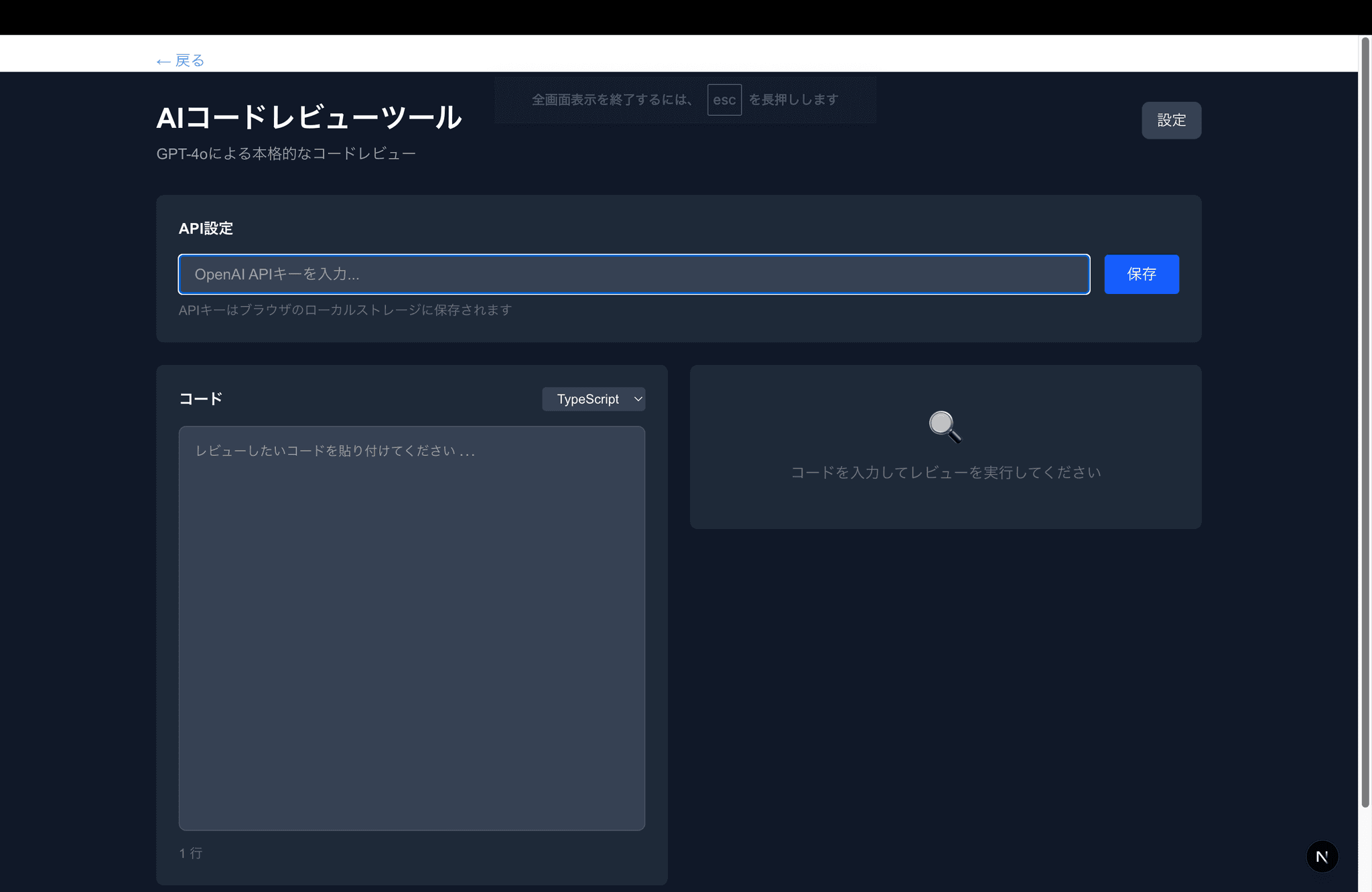Screen dimensions: 1372x892
Task: Click the vertical page scrollbar
Action: point(1365,422)
